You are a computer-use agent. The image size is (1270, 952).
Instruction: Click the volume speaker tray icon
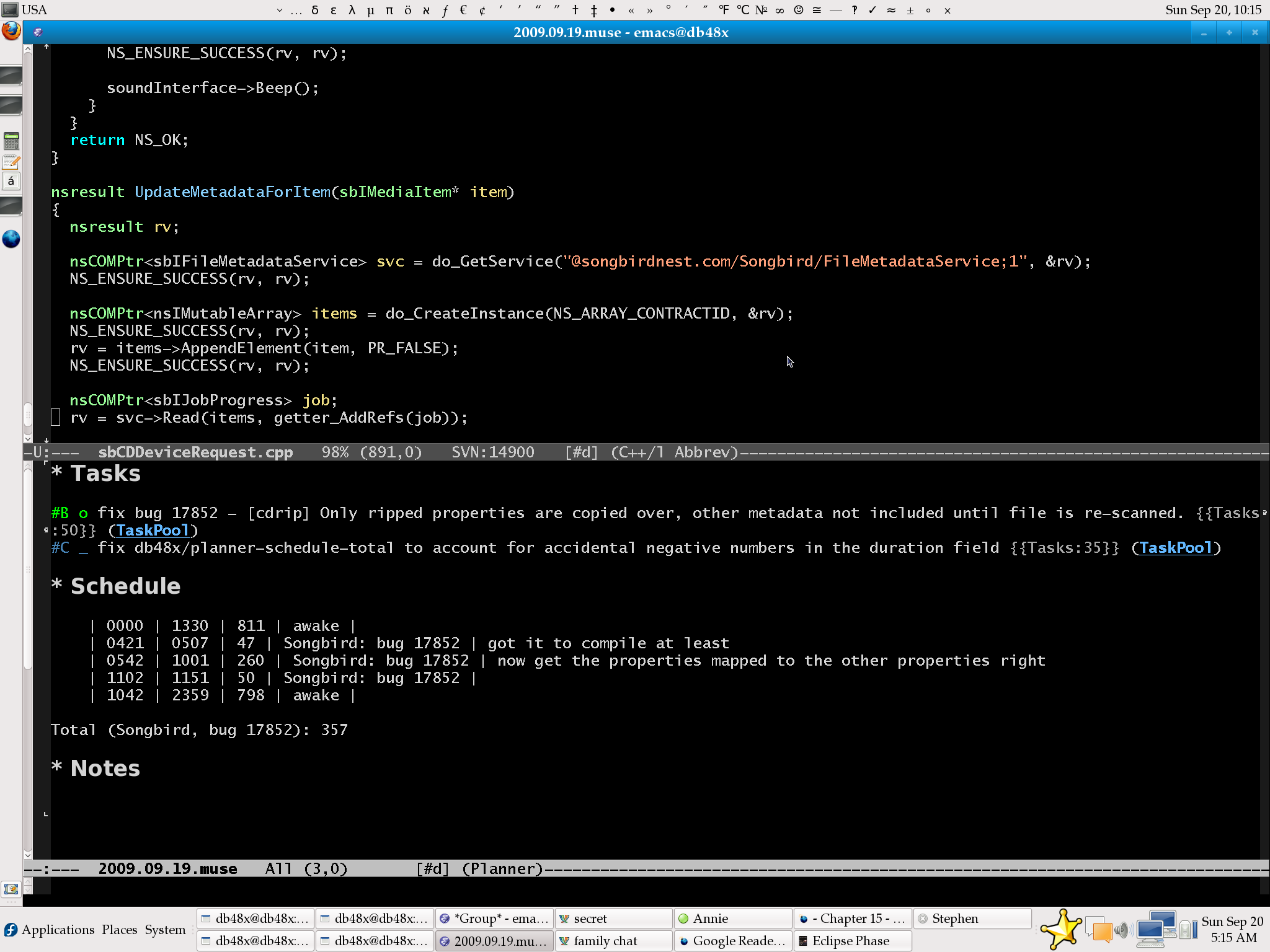(x=1123, y=929)
